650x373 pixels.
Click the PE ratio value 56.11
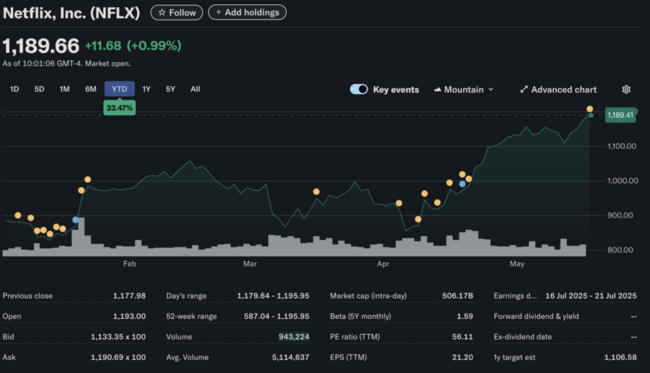[x=463, y=337]
